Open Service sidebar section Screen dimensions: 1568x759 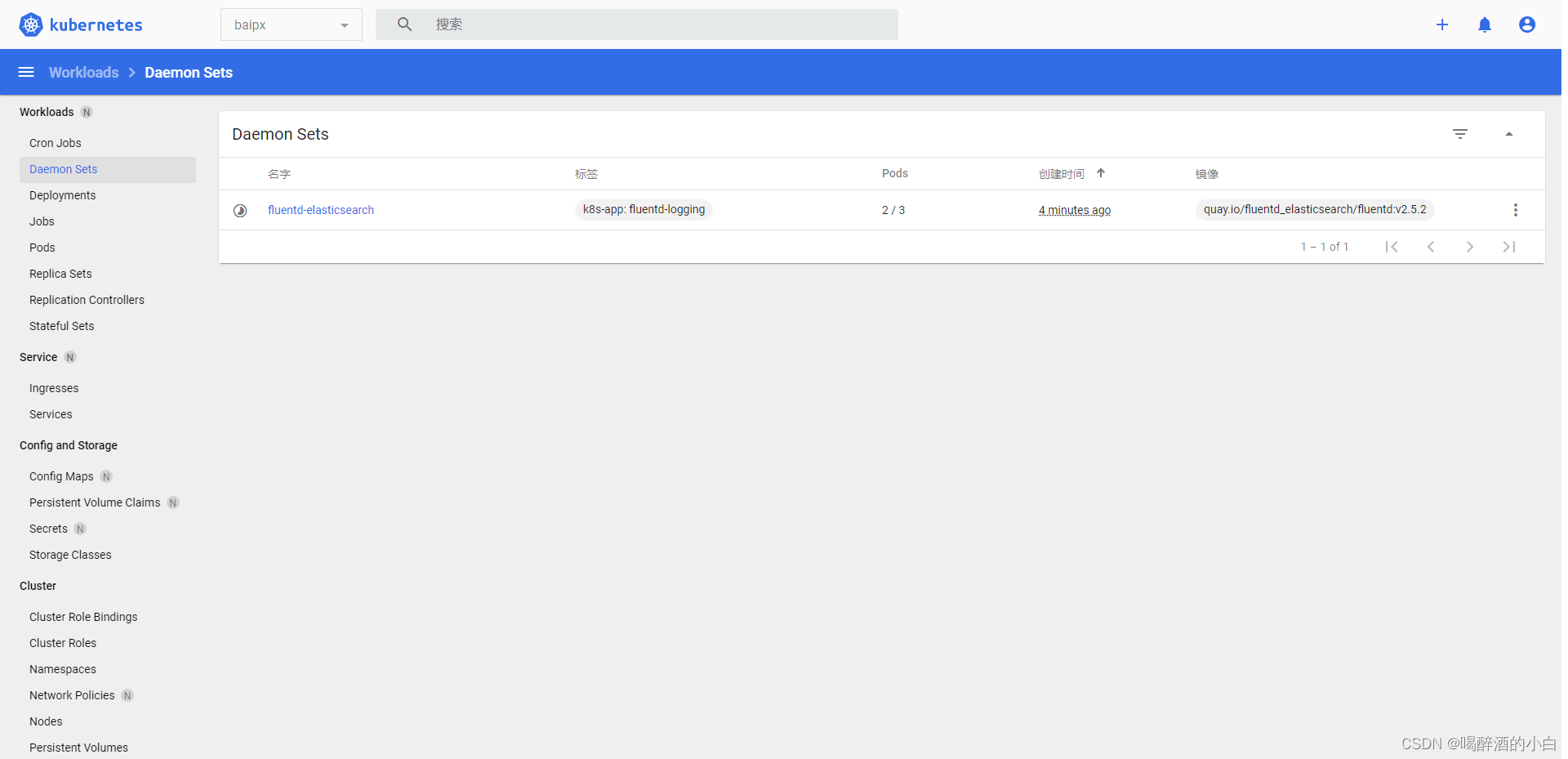(x=38, y=357)
